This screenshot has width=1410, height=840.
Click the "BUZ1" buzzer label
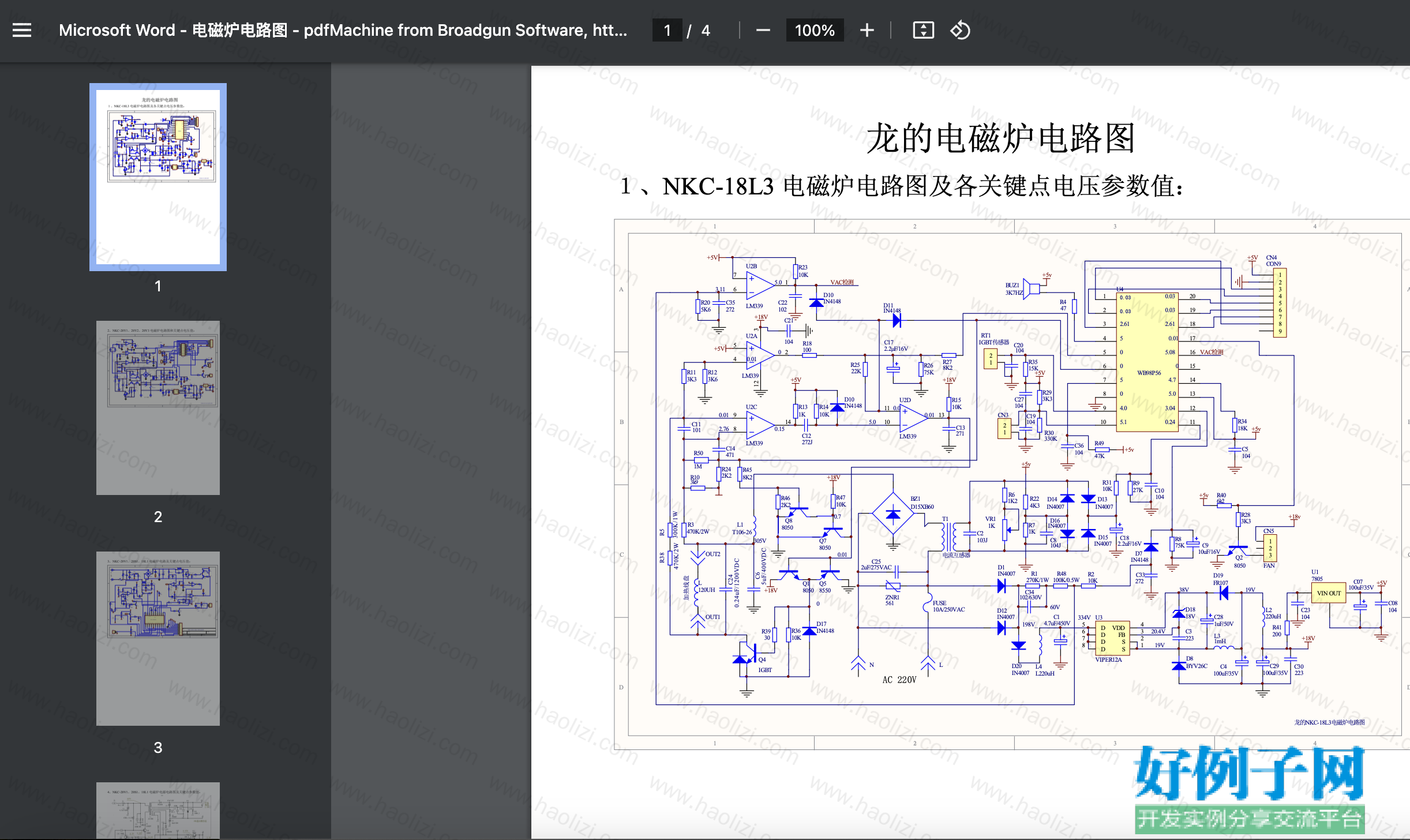(x=1012, y=285)
